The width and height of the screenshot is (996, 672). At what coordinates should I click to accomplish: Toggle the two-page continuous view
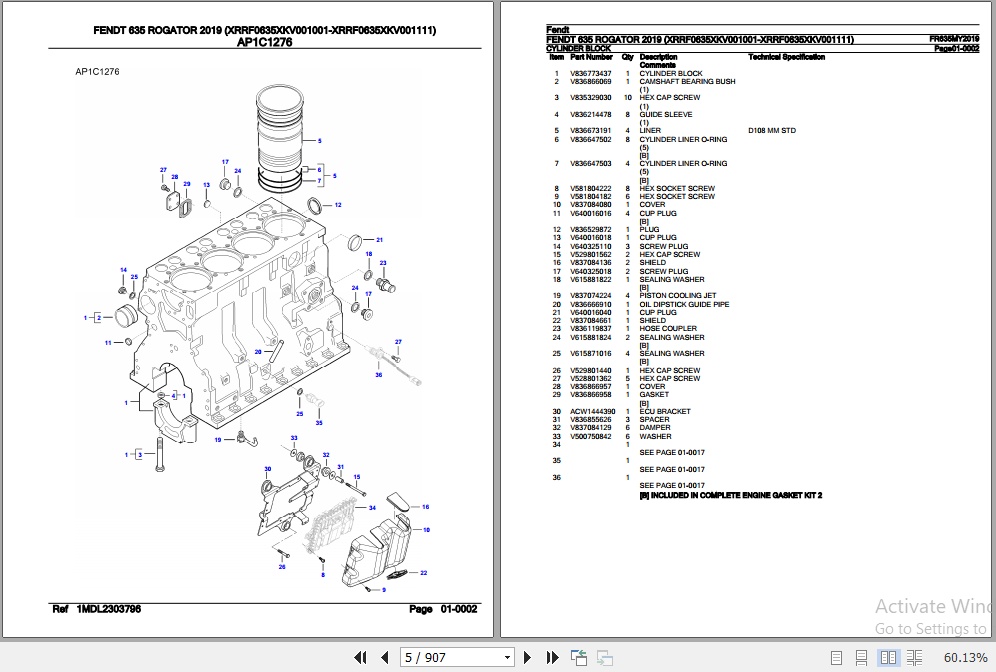click(x=915, y=657)
